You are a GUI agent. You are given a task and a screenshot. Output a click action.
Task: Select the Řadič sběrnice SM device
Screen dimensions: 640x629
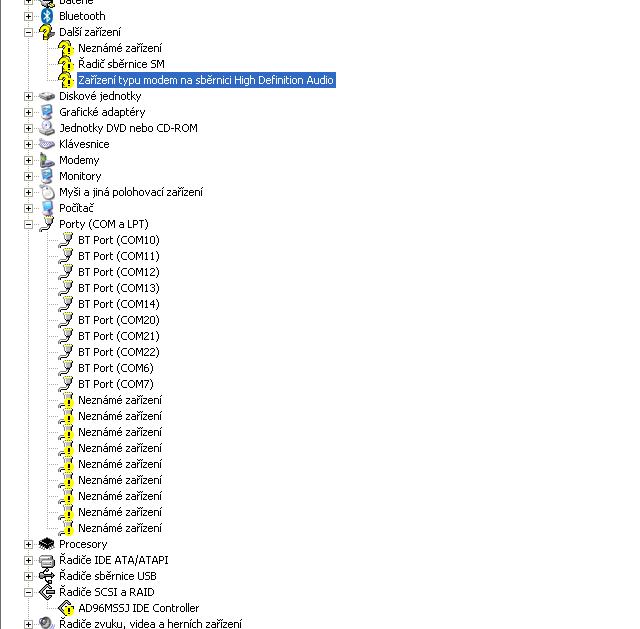(x=121, y=64)
